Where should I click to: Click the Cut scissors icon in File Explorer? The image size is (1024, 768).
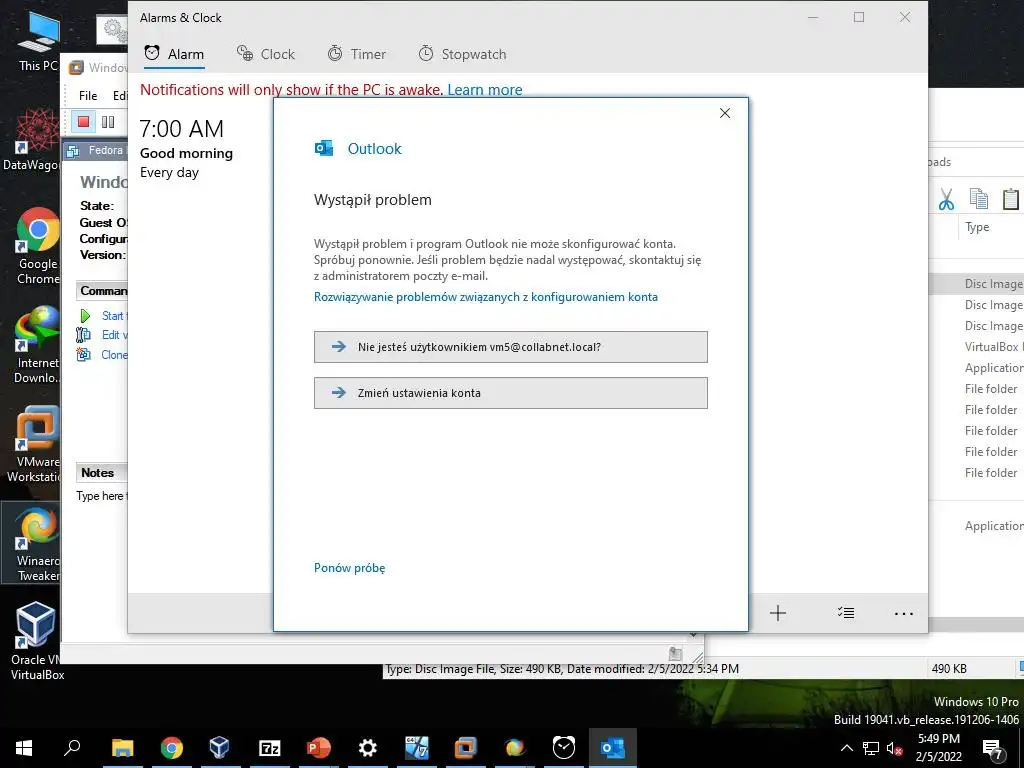946,199
